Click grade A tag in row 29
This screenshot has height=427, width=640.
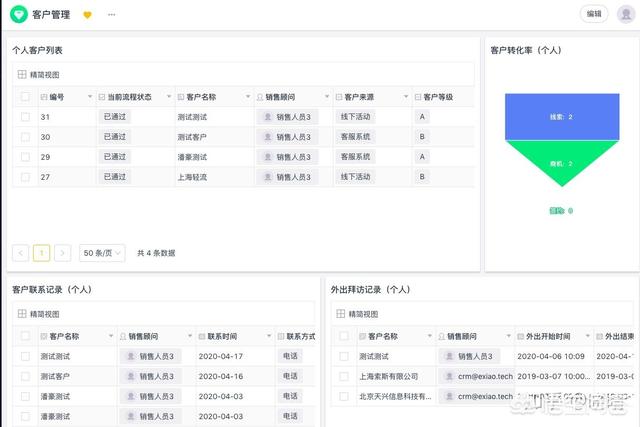(422, 157)
